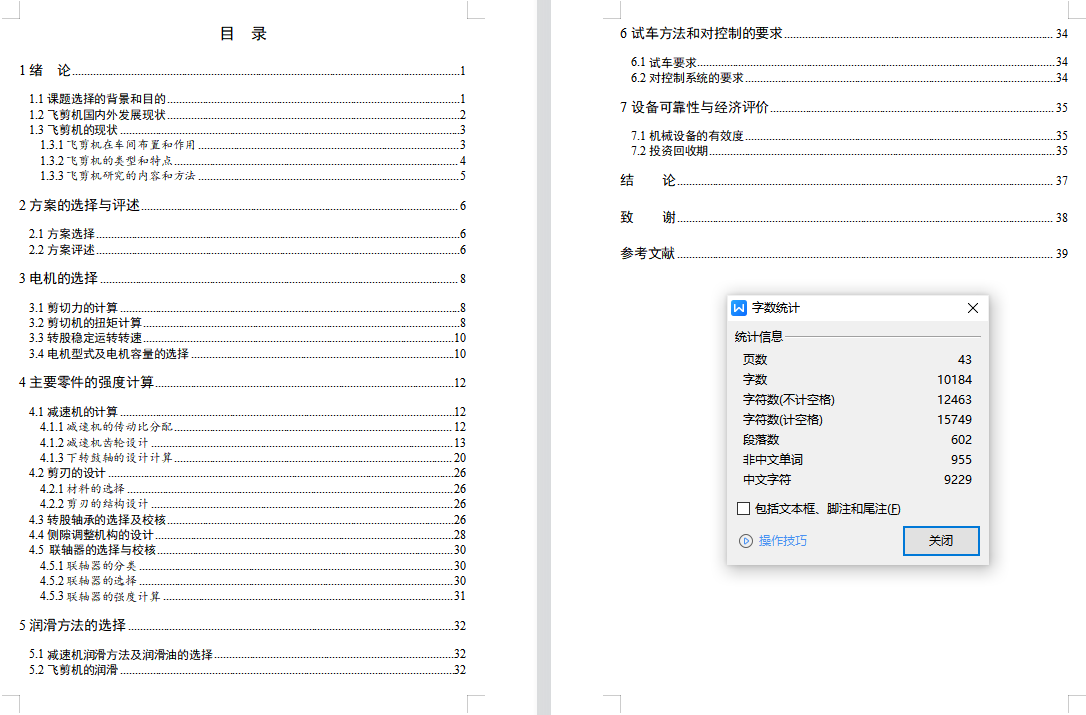Open the 操作技巧 tips link

pos(782,541)
